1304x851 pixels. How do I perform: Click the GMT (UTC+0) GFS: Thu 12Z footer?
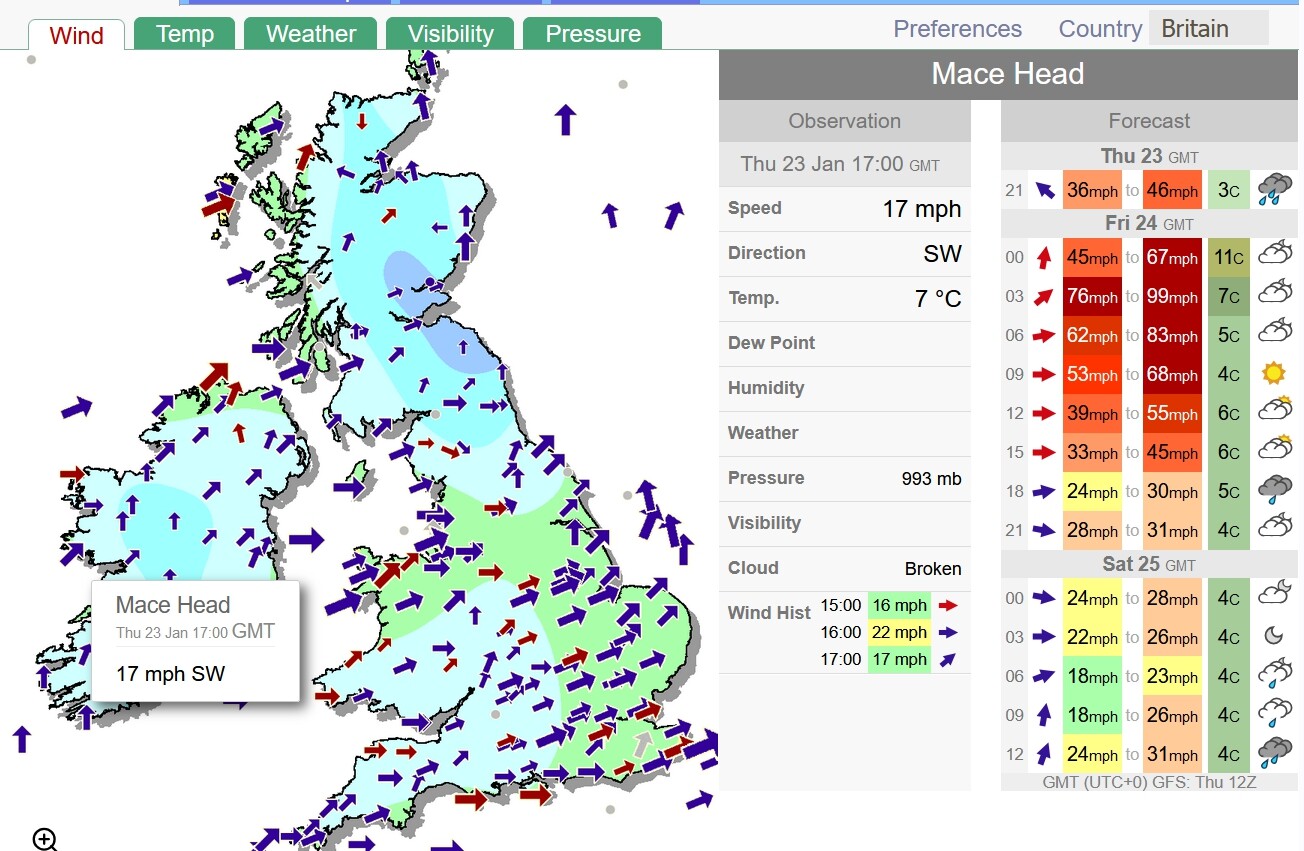[x=1149, y=782]
